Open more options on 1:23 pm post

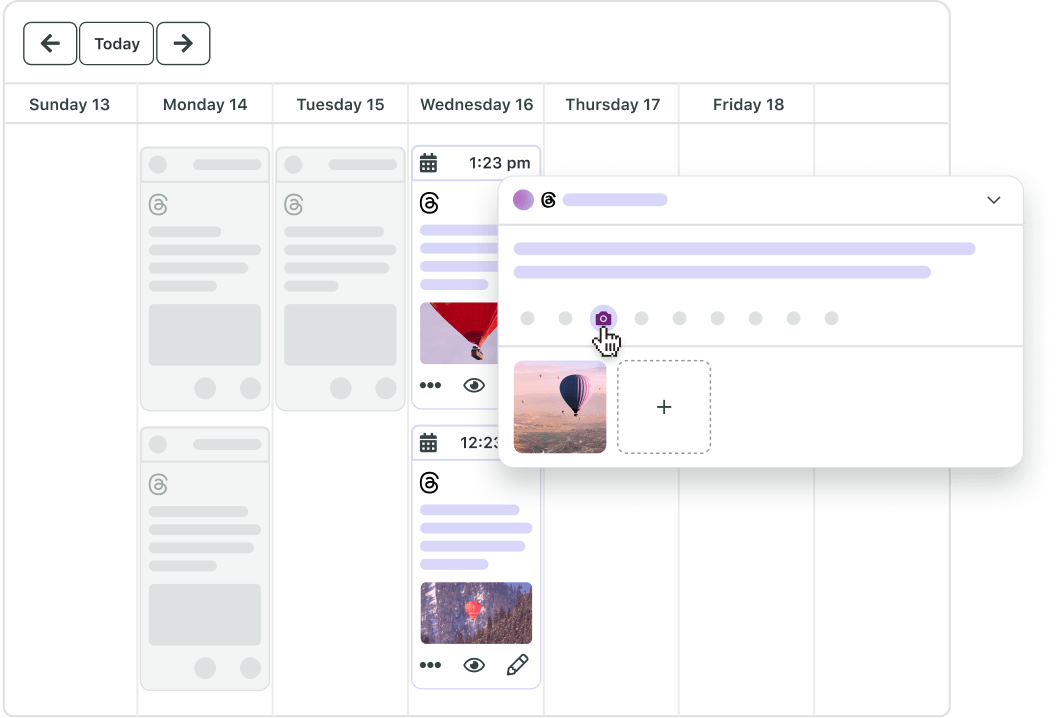tap(430, 386)
